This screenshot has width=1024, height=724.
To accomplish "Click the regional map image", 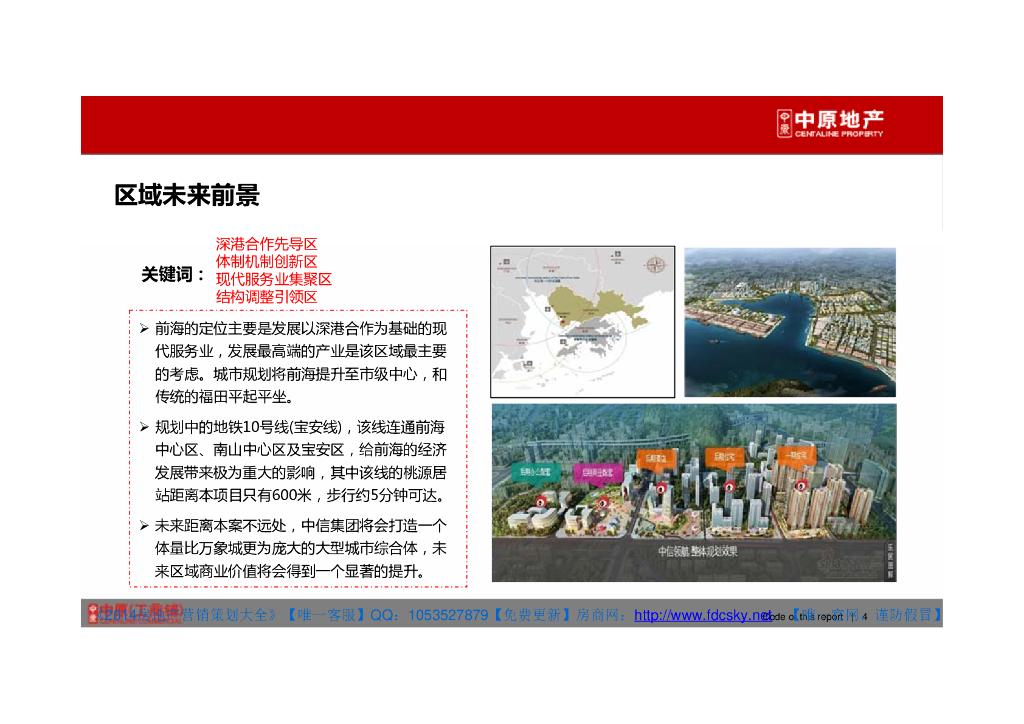I will (582, 321).
